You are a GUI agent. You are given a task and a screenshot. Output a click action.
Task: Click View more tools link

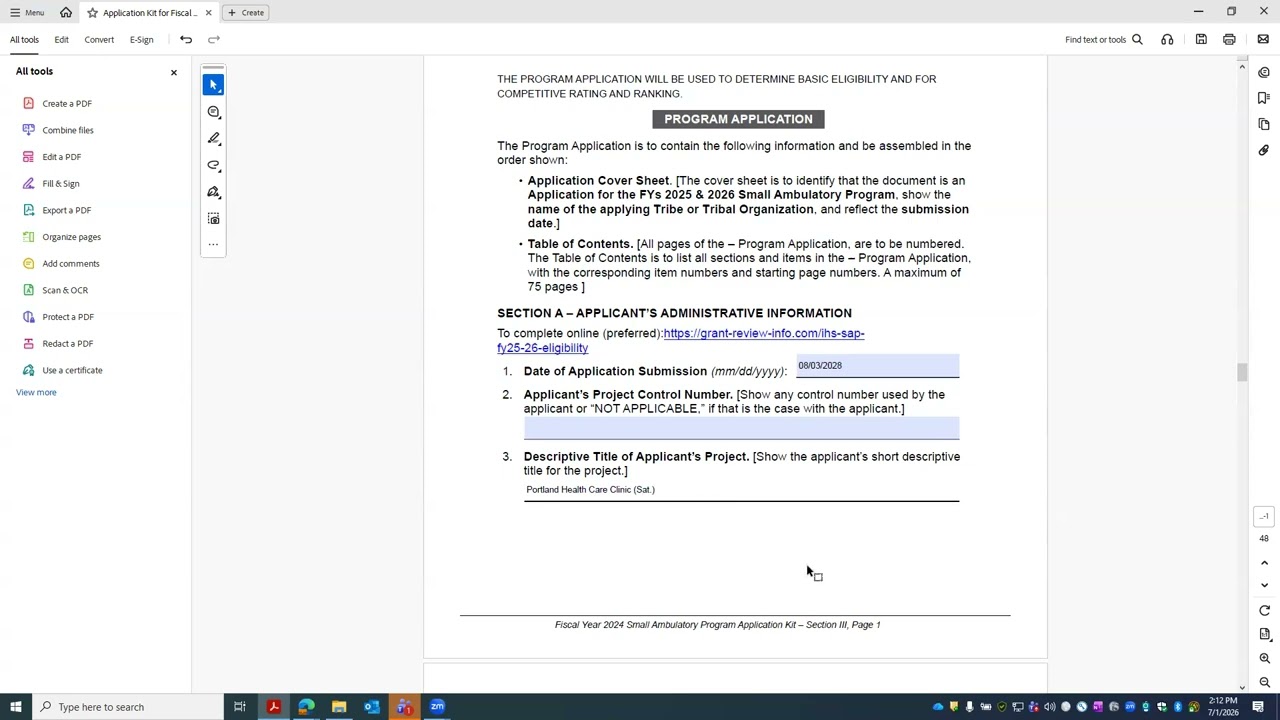pos(36,392)
